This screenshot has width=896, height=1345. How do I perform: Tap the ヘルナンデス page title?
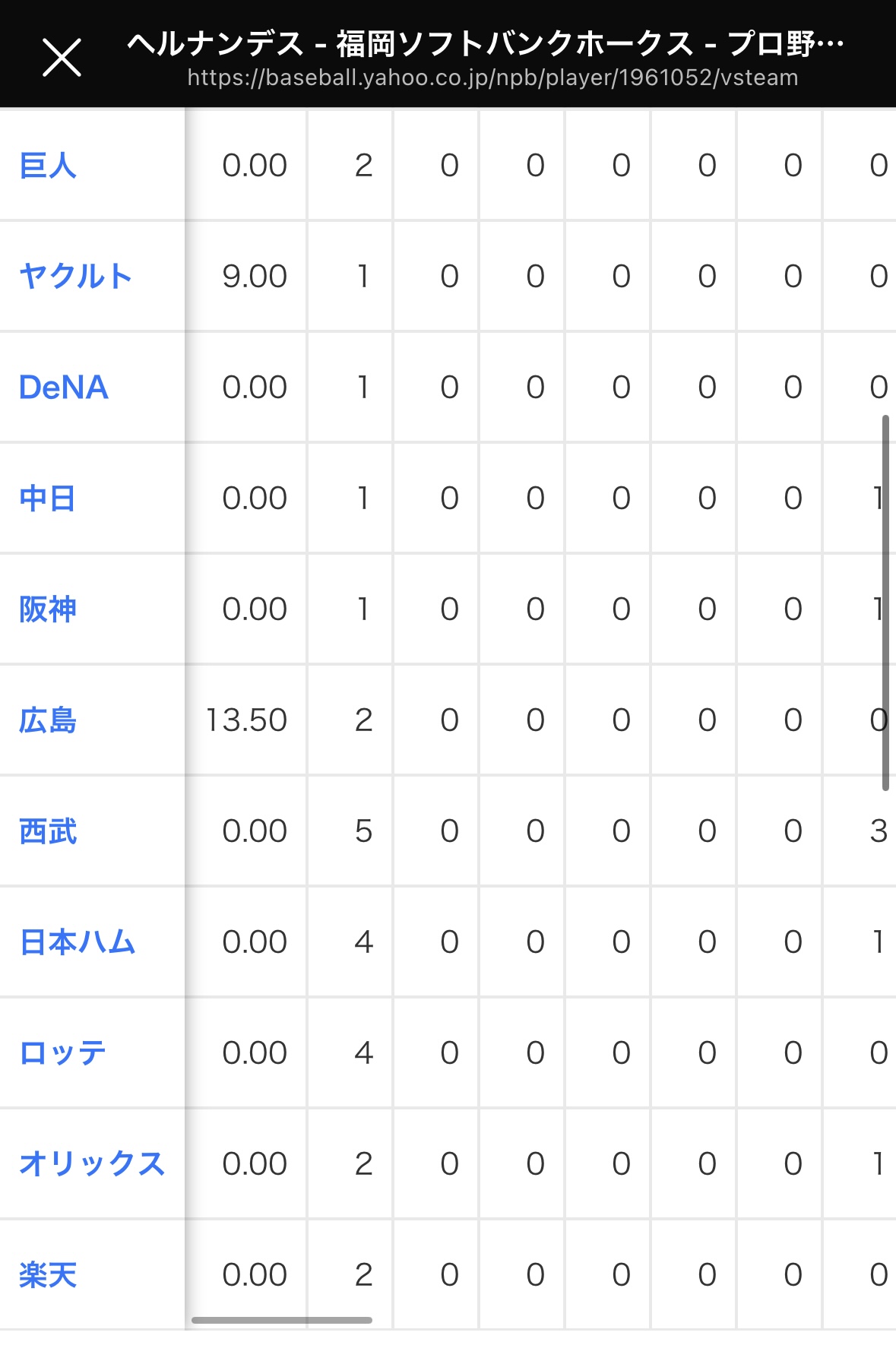coord(485,43)
